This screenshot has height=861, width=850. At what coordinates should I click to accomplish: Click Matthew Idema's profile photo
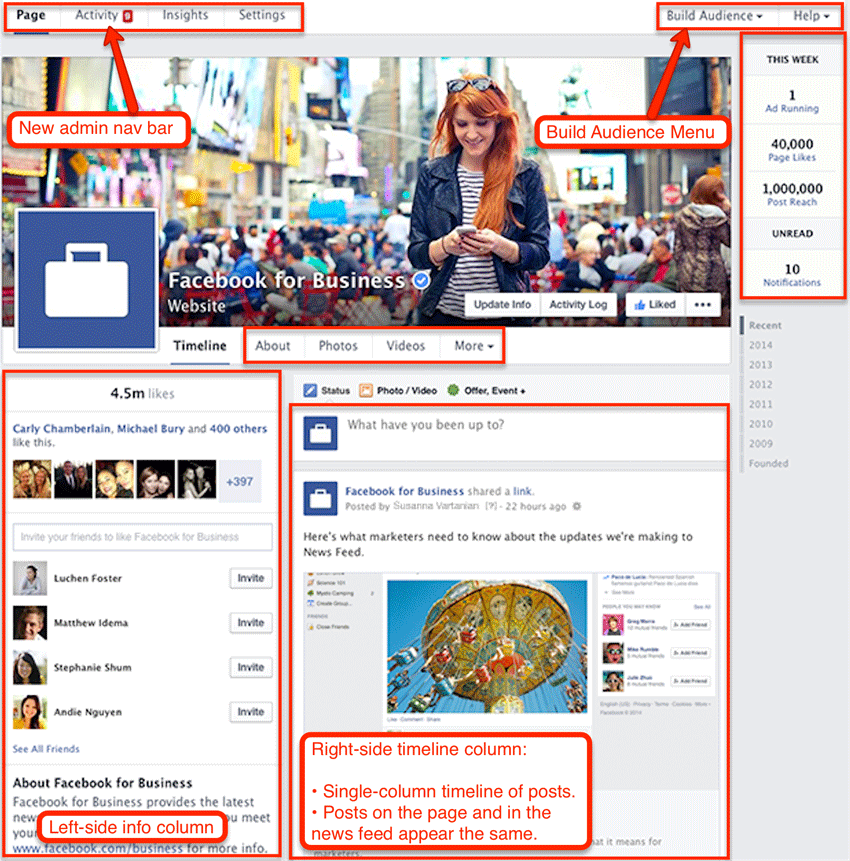[x=30, y=623]
